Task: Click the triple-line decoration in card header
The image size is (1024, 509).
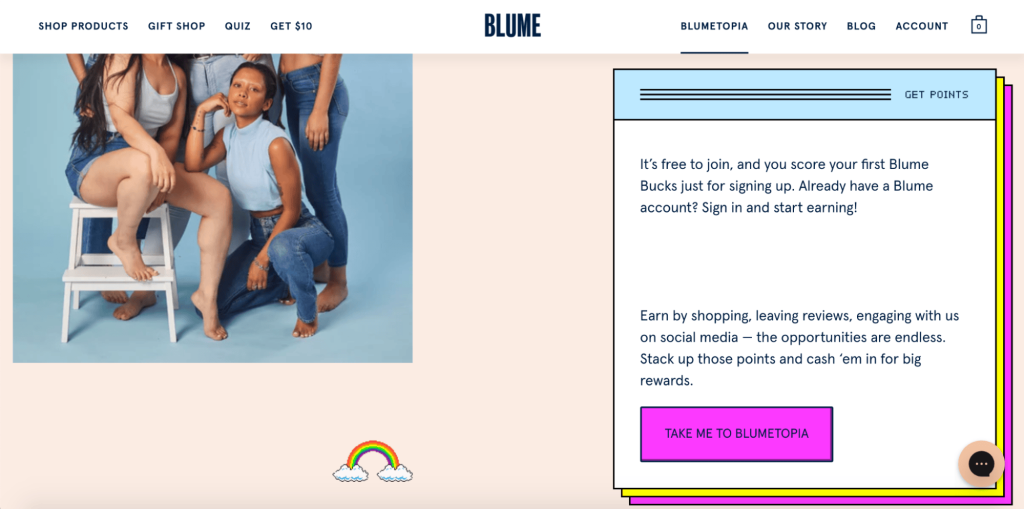Action: 765,94
